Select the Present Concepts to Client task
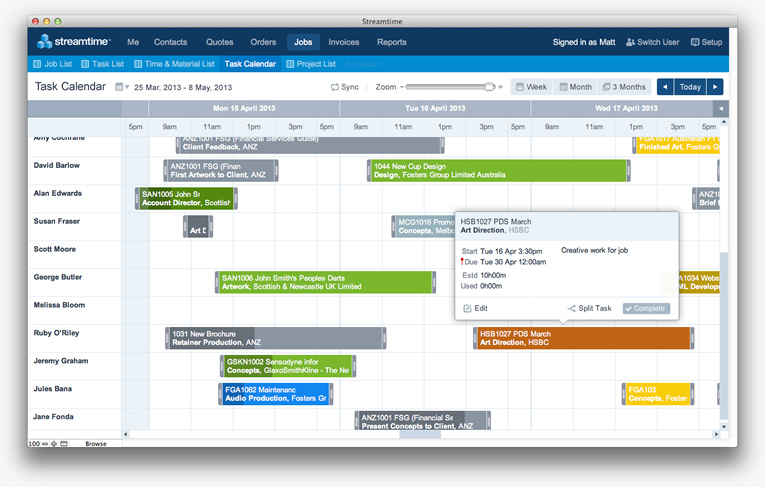This screenshot has height=487, width=765. (x=423, y=421)
